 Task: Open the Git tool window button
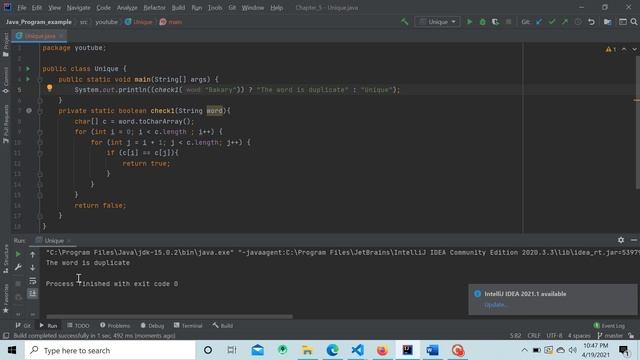tap(23, 325)
